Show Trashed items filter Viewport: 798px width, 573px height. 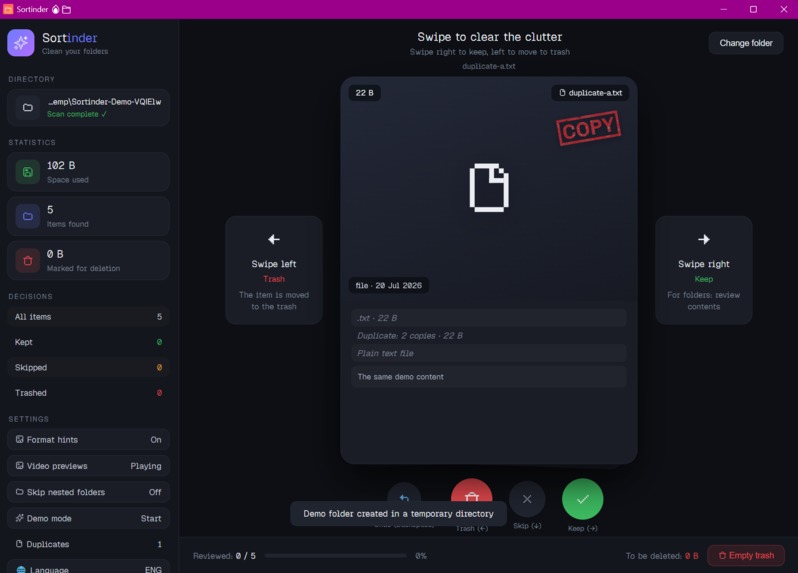89,393
